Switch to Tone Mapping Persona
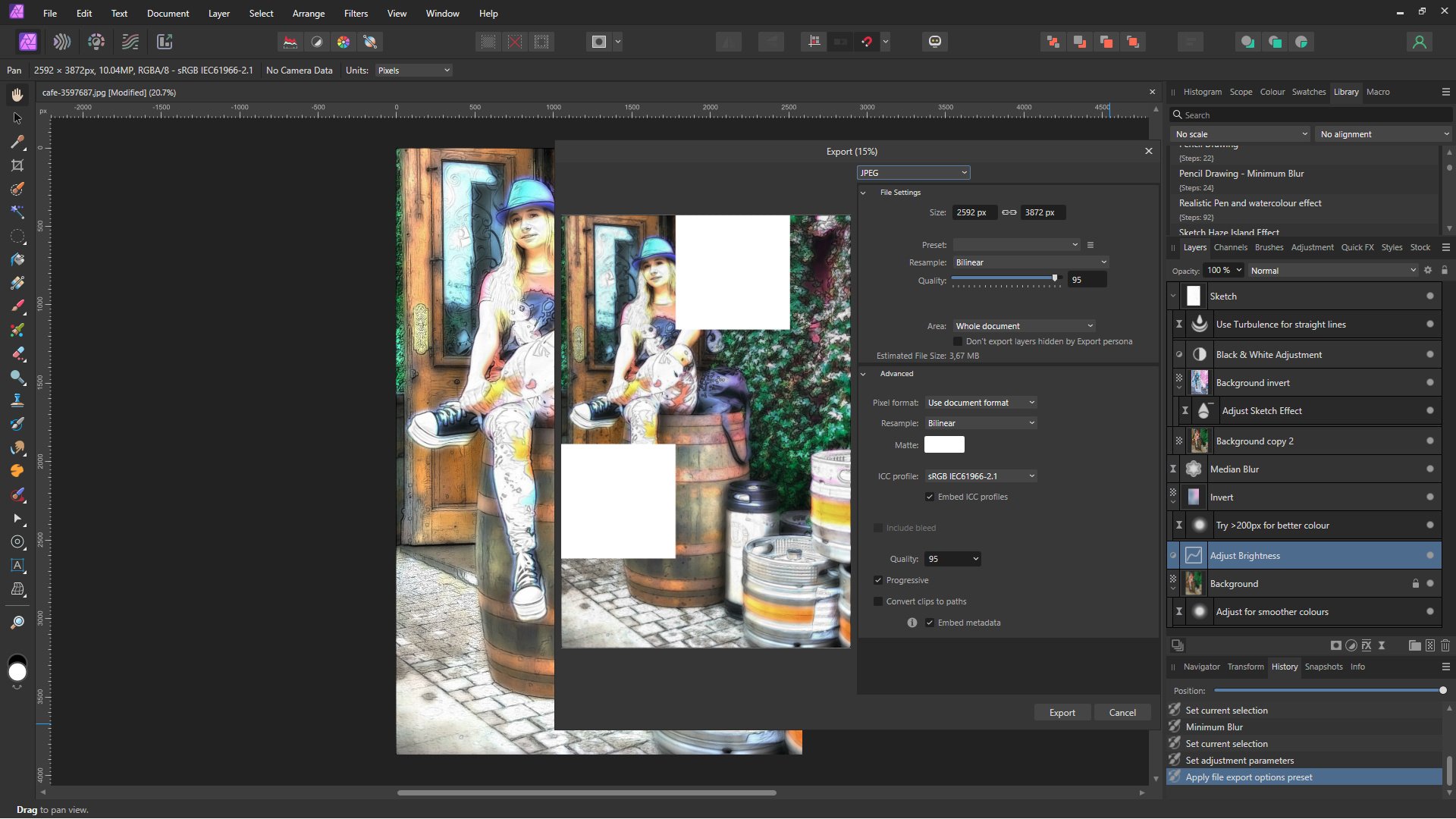 pyautogui.click(x=130, y=42)
